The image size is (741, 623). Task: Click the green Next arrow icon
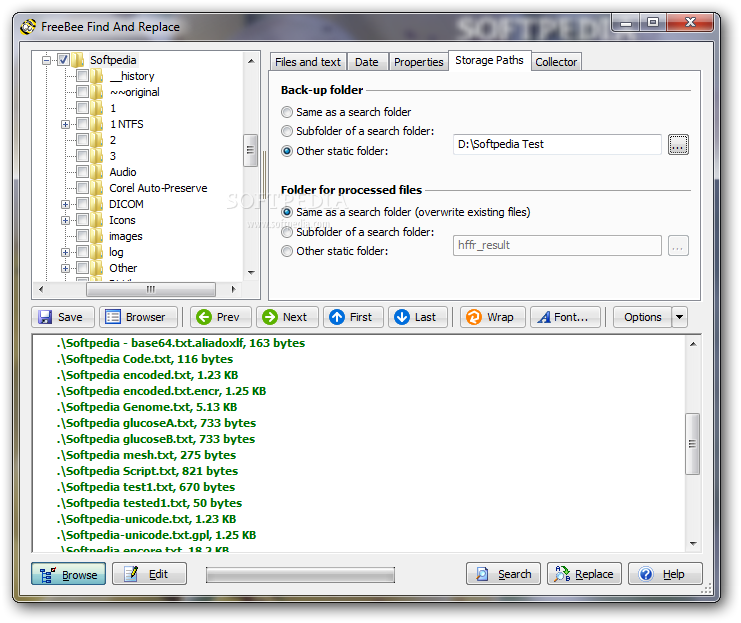[270, 317]
